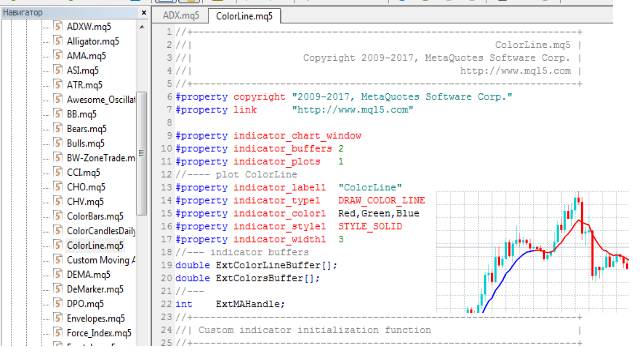Close the Навигатор panel
Image resolution: width=640 pixels, height=360 pixels.
(144, 13)
